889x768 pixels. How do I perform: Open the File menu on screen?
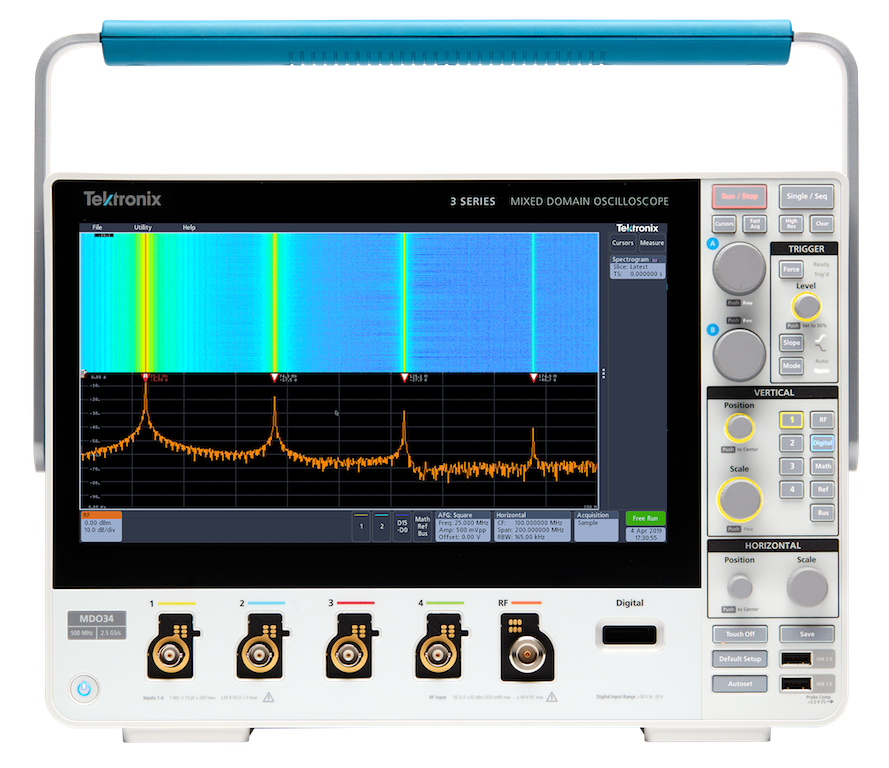[98, 227]
